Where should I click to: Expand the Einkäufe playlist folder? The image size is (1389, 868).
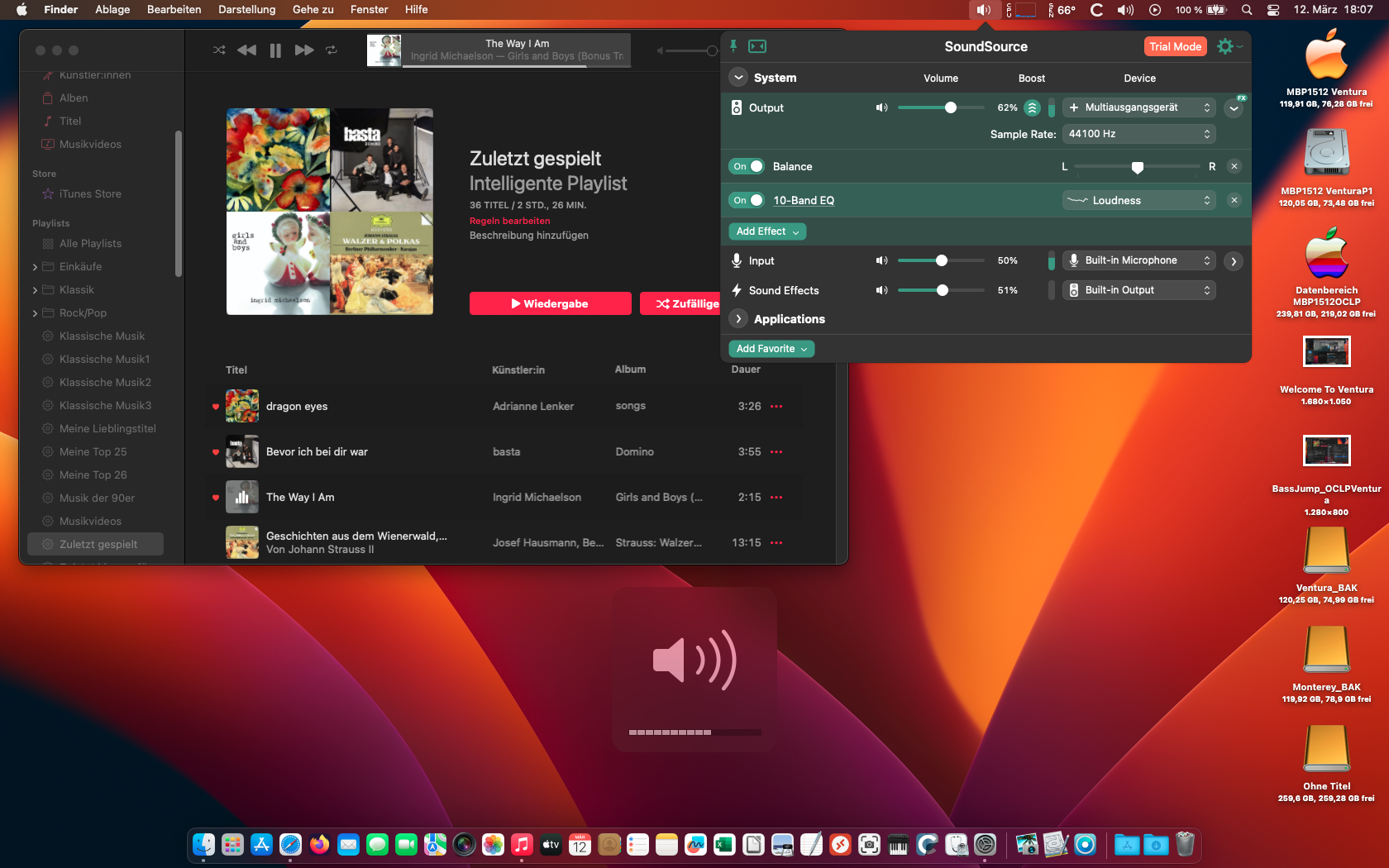(x=35, y=267)
